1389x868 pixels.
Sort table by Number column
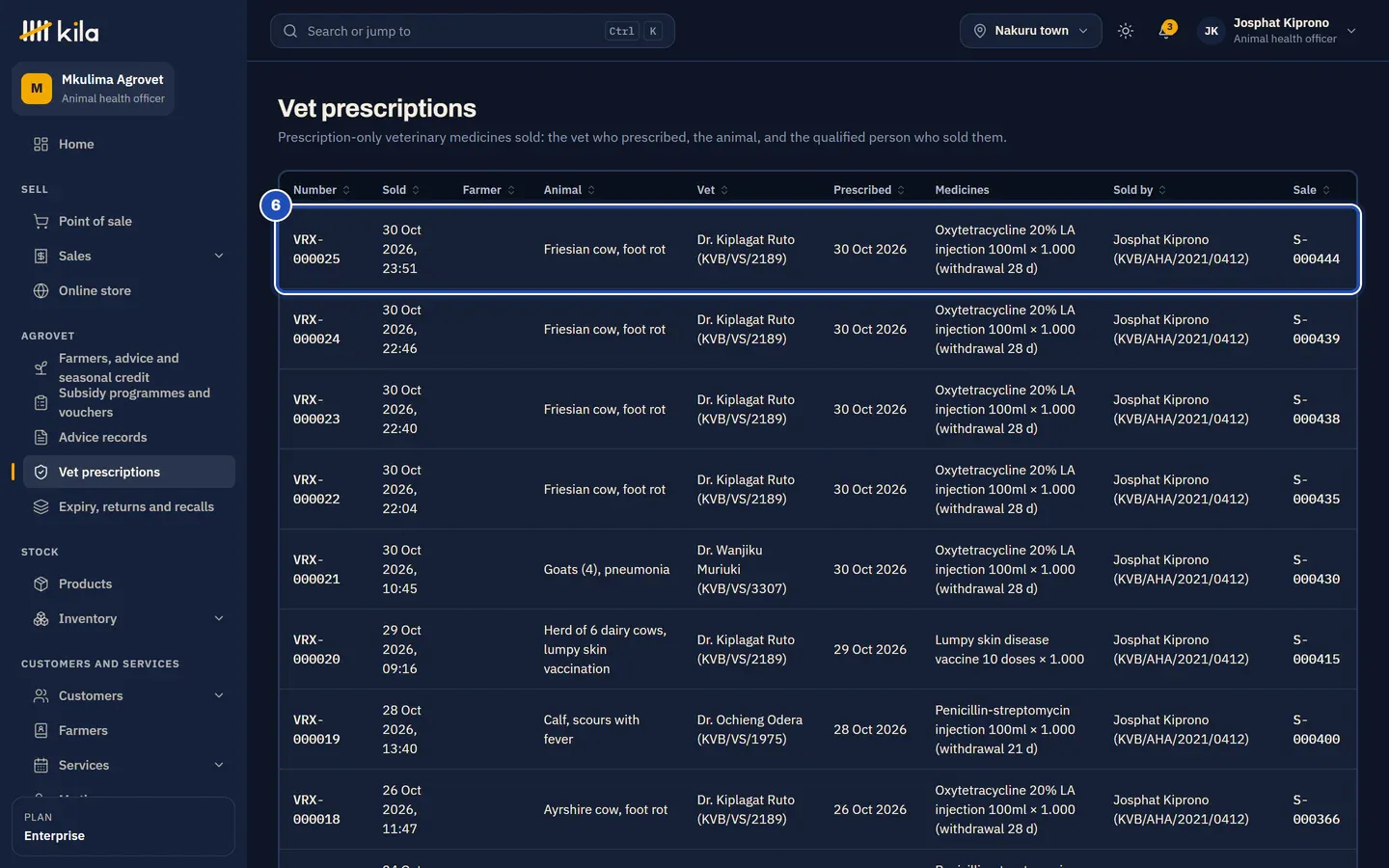pos(322,190)
